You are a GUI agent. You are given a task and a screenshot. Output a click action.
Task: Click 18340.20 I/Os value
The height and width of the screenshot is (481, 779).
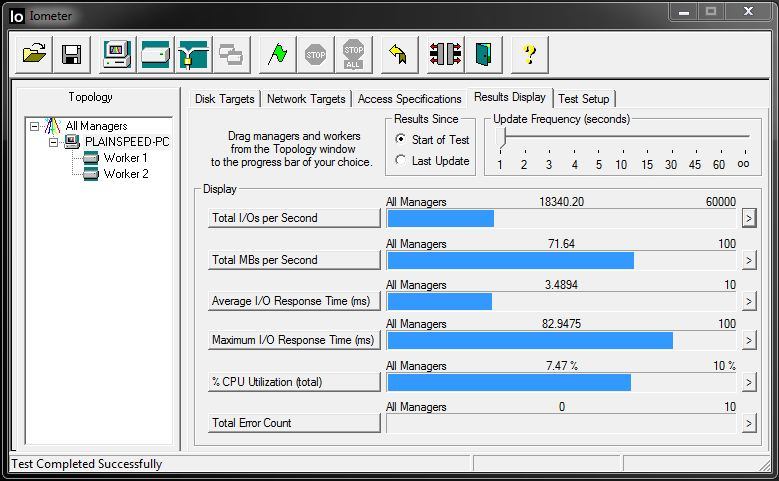(561, 202)
